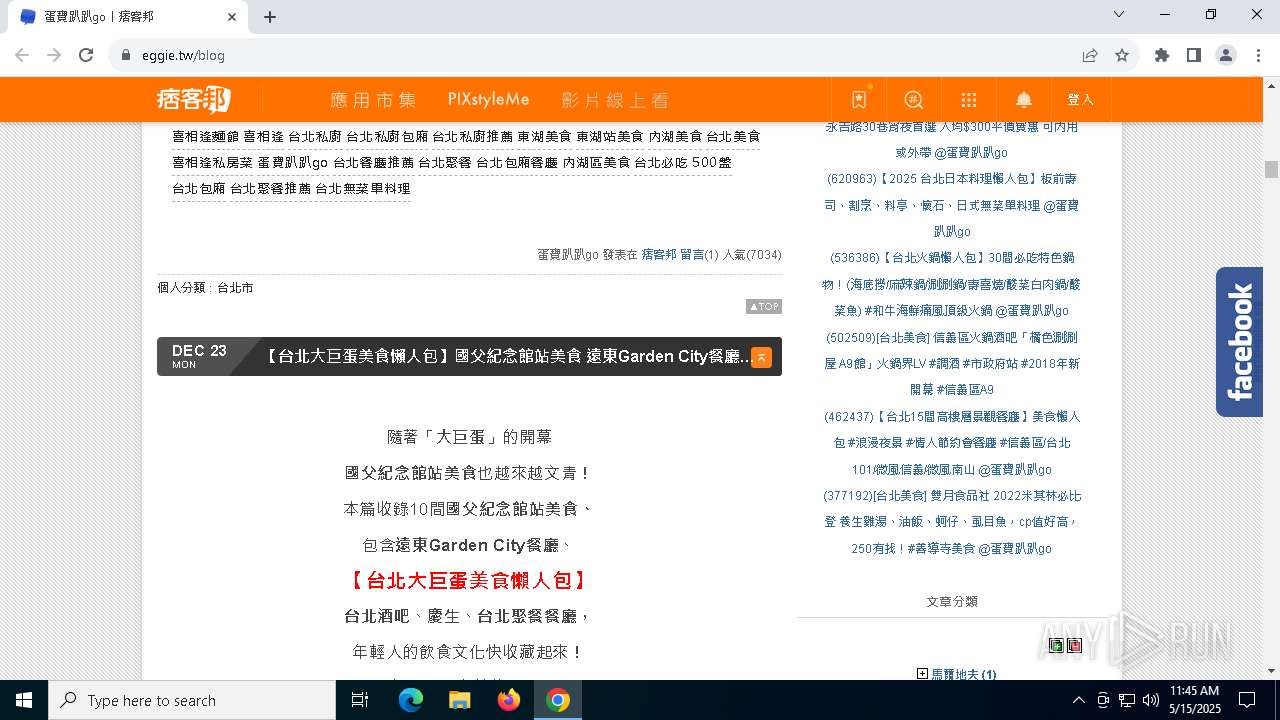Launch Firefox from the taskbar
Viewport: 1280px width, 720px height.
[509, 700]
